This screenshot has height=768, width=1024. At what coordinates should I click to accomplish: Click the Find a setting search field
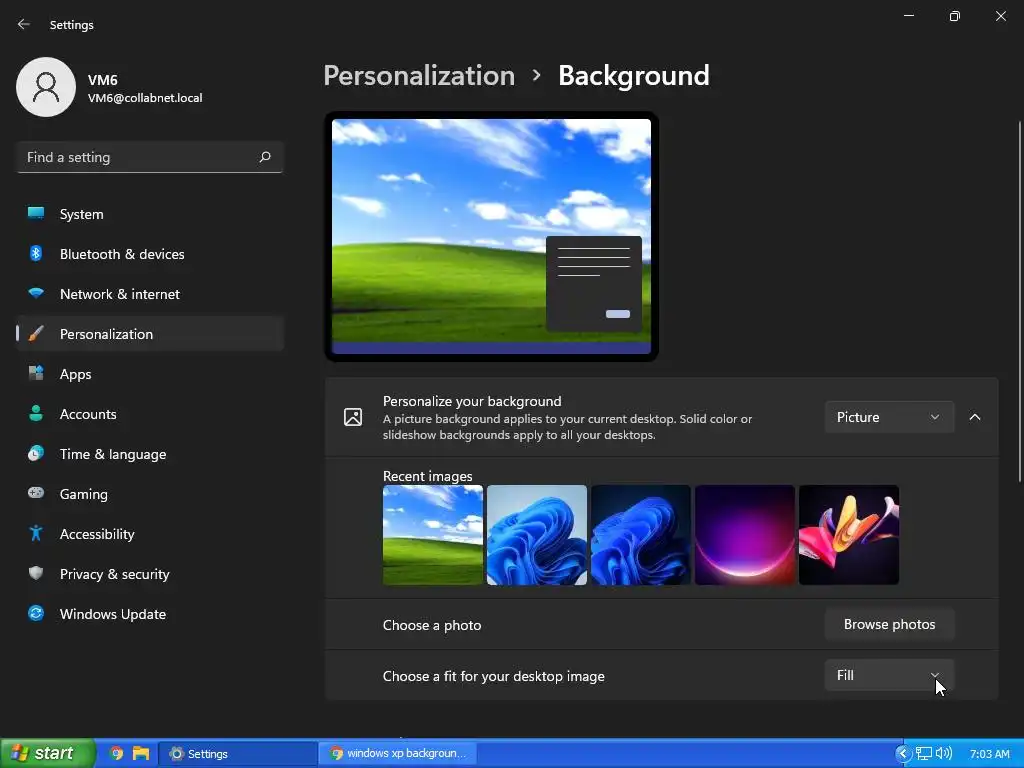(x=150, y=157)
